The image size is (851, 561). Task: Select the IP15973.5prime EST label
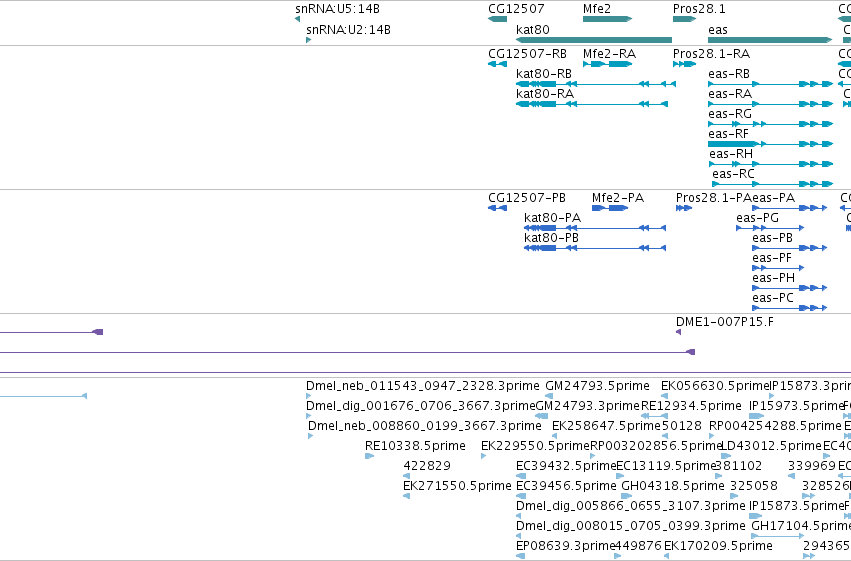(796, 406)
